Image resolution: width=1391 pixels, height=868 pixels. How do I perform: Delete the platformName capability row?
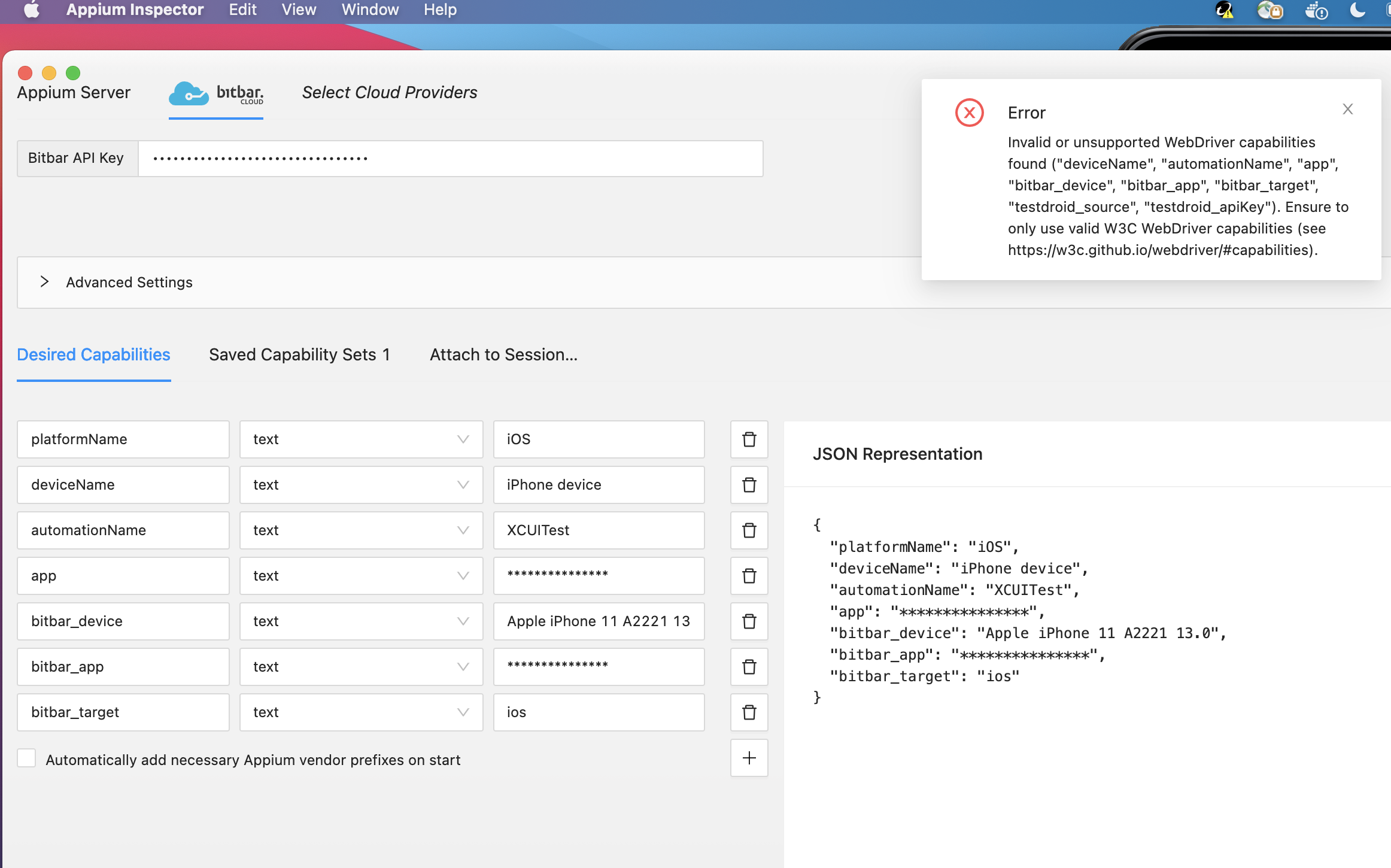(x=749, y=439)
